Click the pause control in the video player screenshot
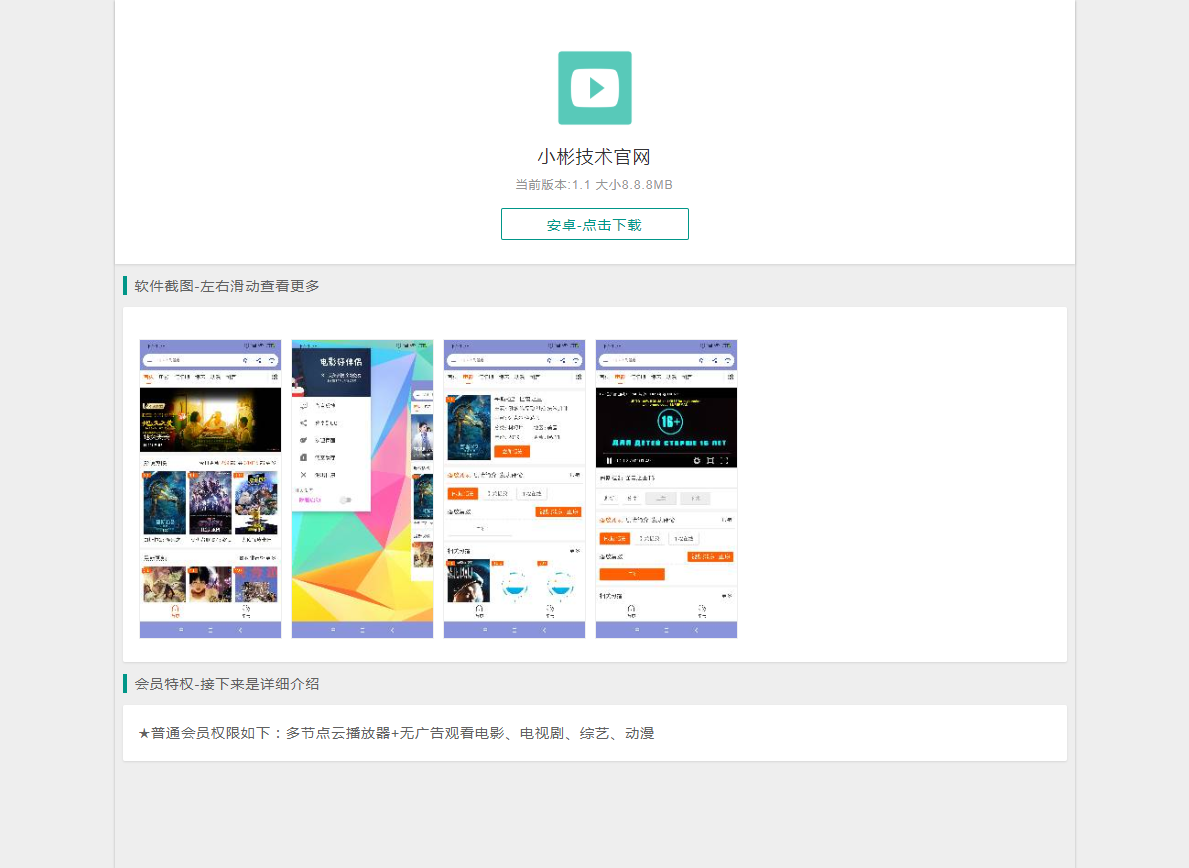This screenshot has height=868, width=1189. pyautogui.click(x=609, y=461)
